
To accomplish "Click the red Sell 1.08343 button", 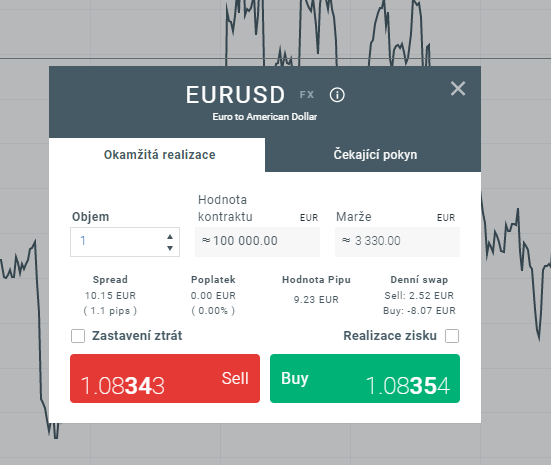I will (x=165, y=379).
